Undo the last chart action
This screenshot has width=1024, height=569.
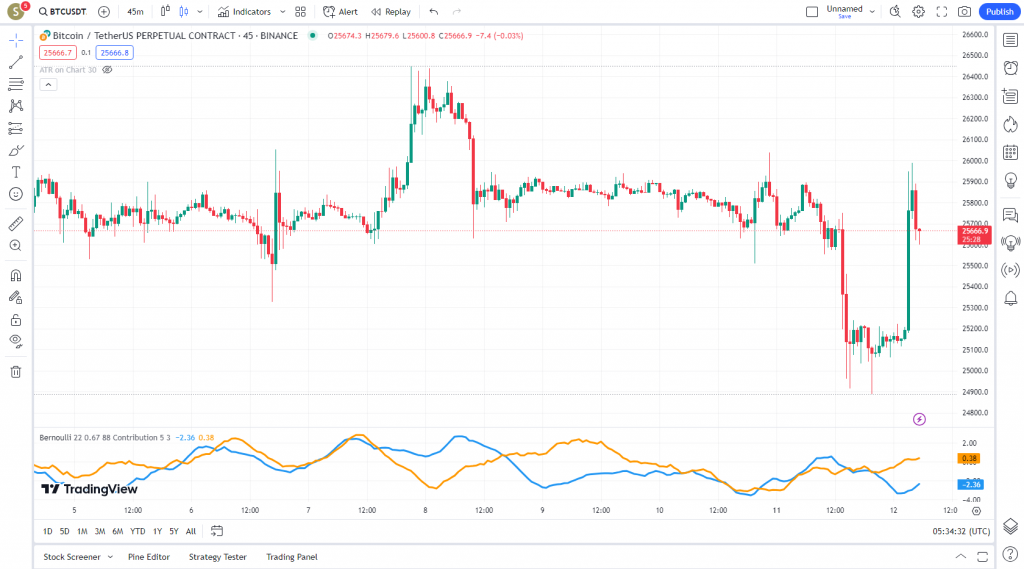pos(434,12)
